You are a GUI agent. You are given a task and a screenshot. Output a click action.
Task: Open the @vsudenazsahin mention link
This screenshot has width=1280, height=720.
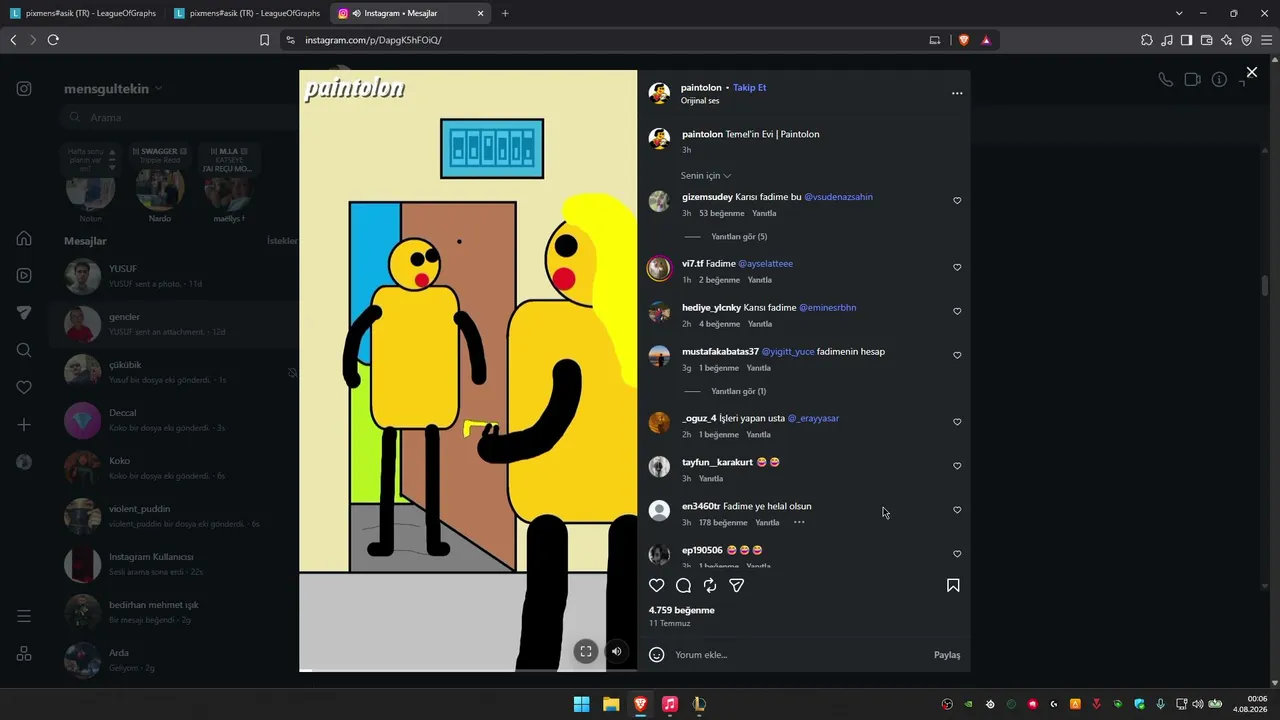click(838, 197)
